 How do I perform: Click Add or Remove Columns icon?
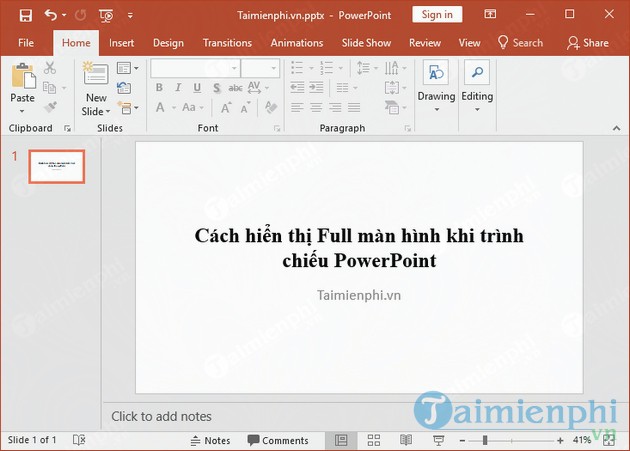coord(342,87)
